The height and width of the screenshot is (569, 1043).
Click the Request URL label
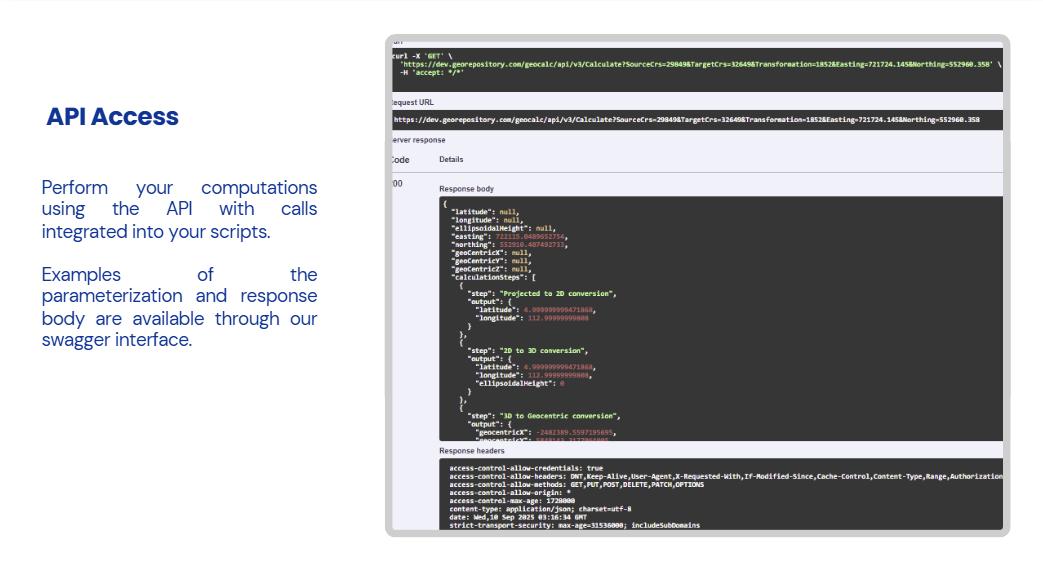pyautogui.click(x=413, y=102)
